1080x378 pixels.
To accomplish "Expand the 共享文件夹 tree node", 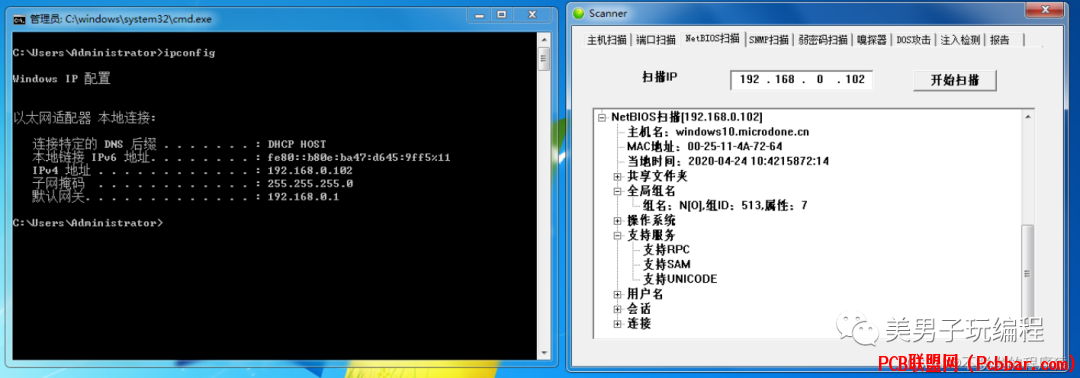I will click(618, 176).
